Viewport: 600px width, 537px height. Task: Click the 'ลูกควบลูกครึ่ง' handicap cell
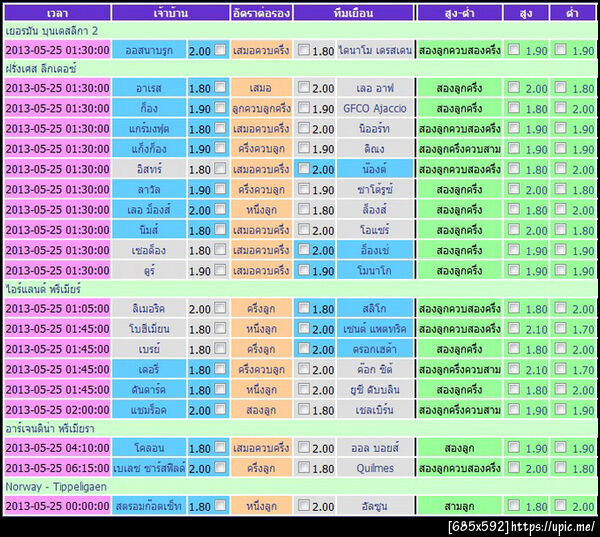[261, 108]
